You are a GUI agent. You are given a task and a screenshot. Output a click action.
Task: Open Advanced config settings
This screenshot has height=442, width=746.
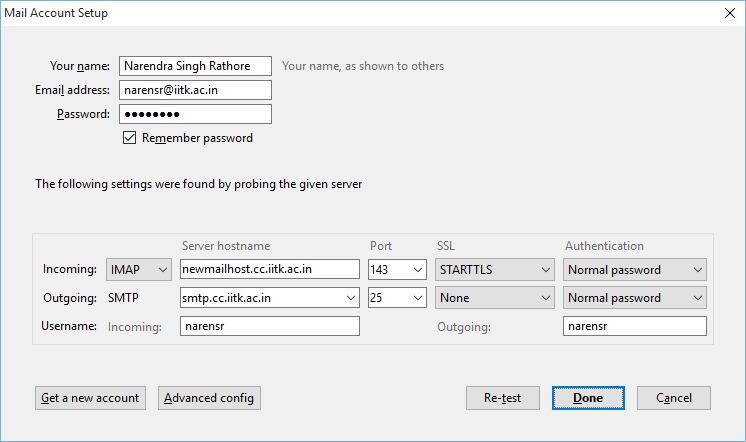[x=209, y=398]
